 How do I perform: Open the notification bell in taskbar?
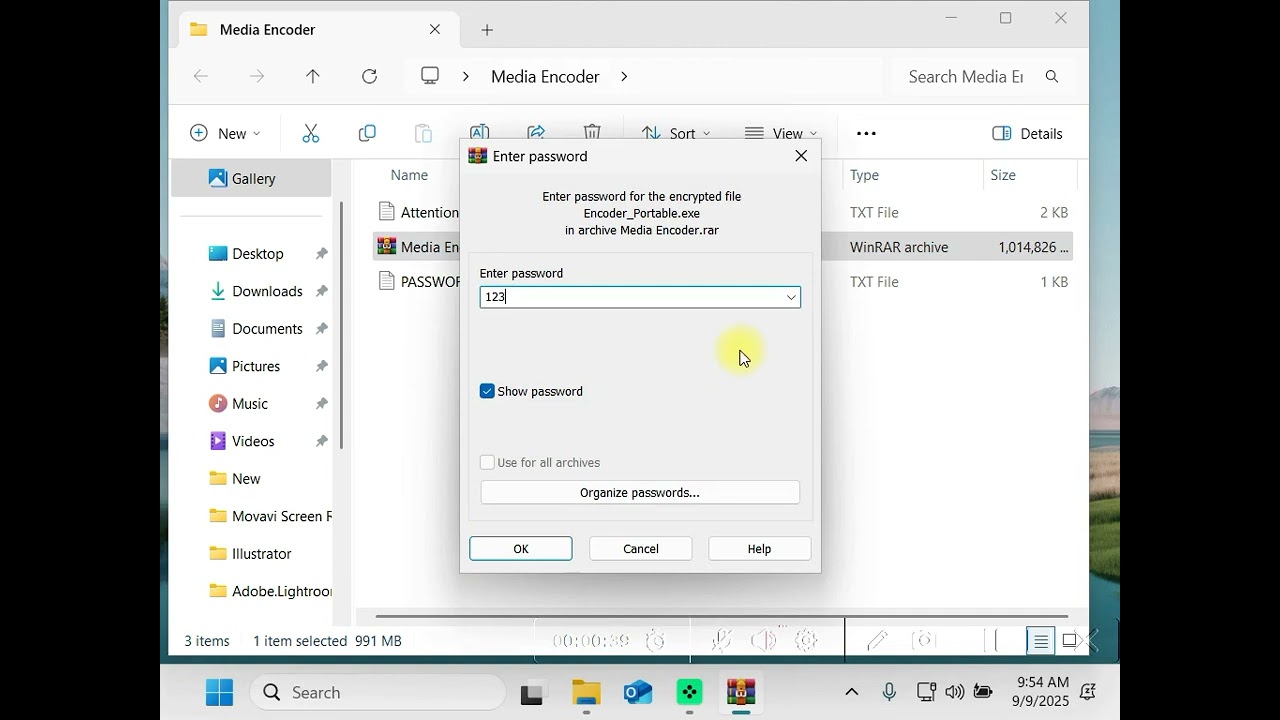[1088, 692]
